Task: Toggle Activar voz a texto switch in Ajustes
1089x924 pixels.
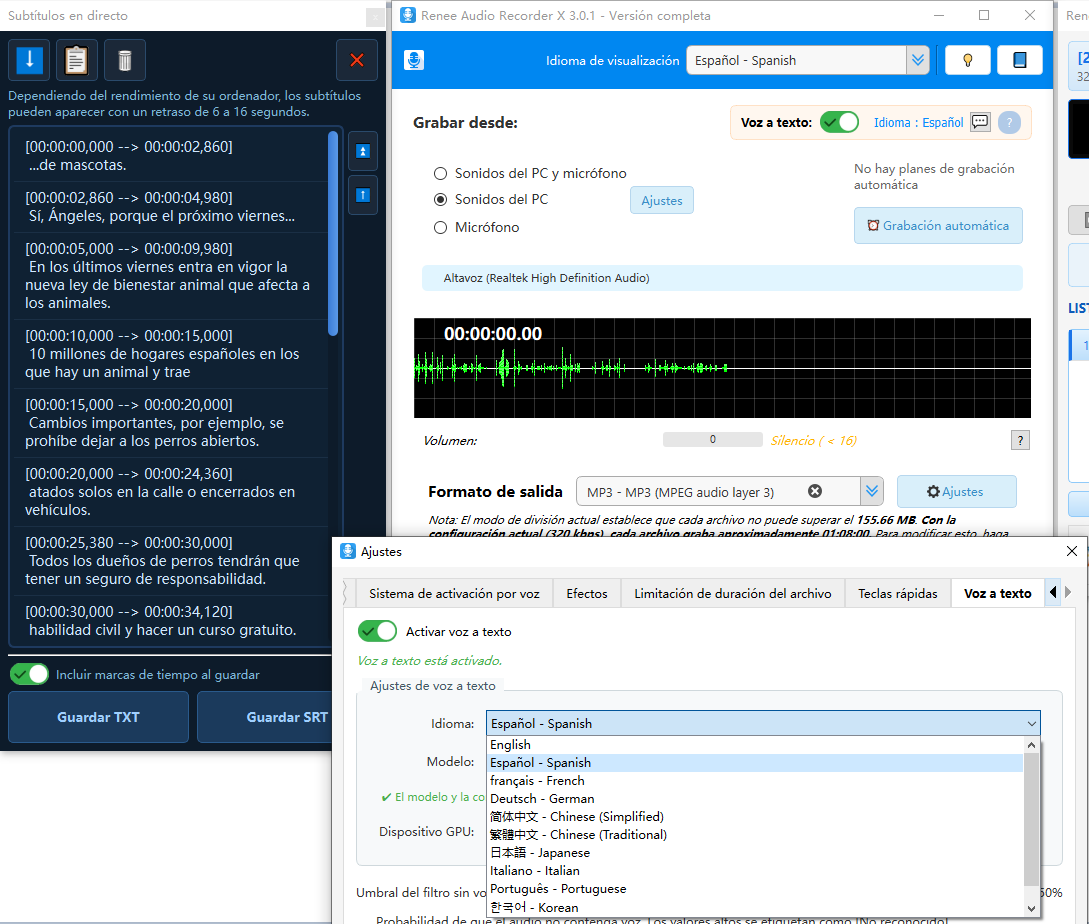Action: point(377,631)
